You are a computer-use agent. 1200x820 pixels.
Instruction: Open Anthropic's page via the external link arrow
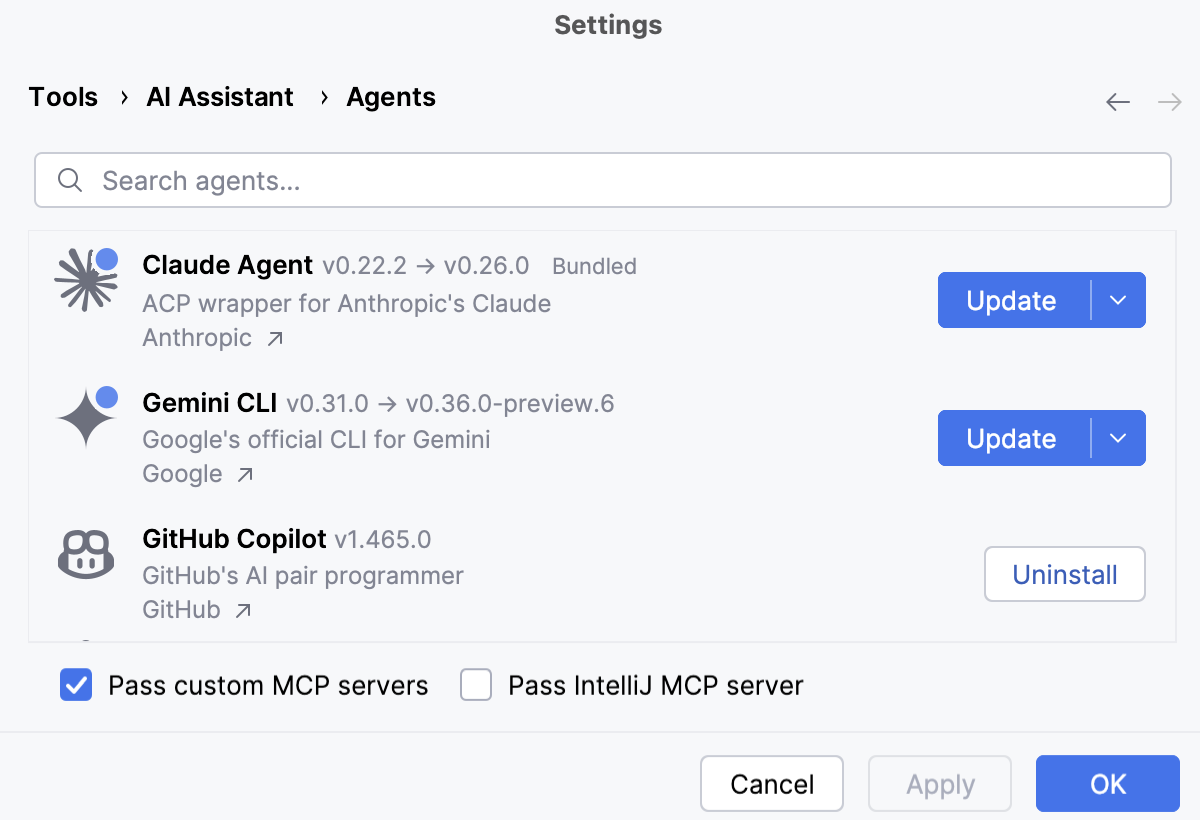(272, 338)
